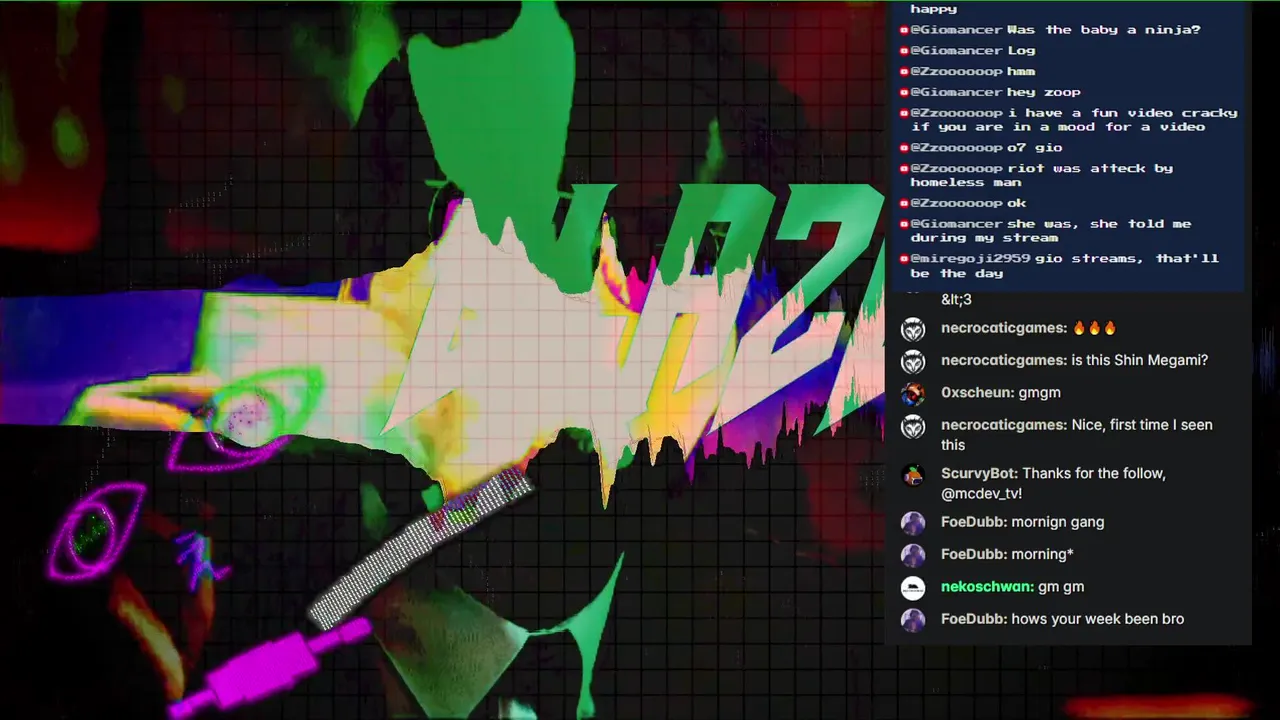Screen dimensions: 1280x720
Task: Select @Giomancer name on 'Was the baby a ninja?'
Action: pyautogui.click(x=956, y=30)
